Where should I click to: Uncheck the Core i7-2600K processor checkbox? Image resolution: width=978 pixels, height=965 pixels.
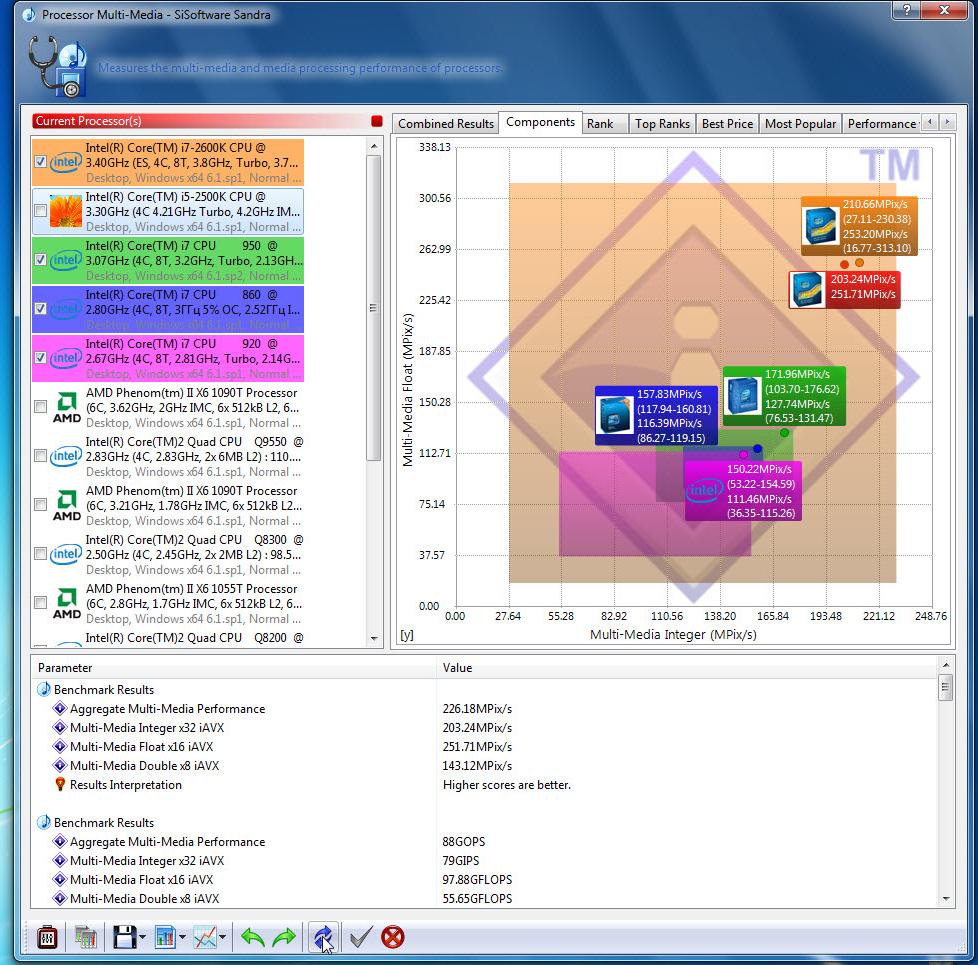coord(41,162)
